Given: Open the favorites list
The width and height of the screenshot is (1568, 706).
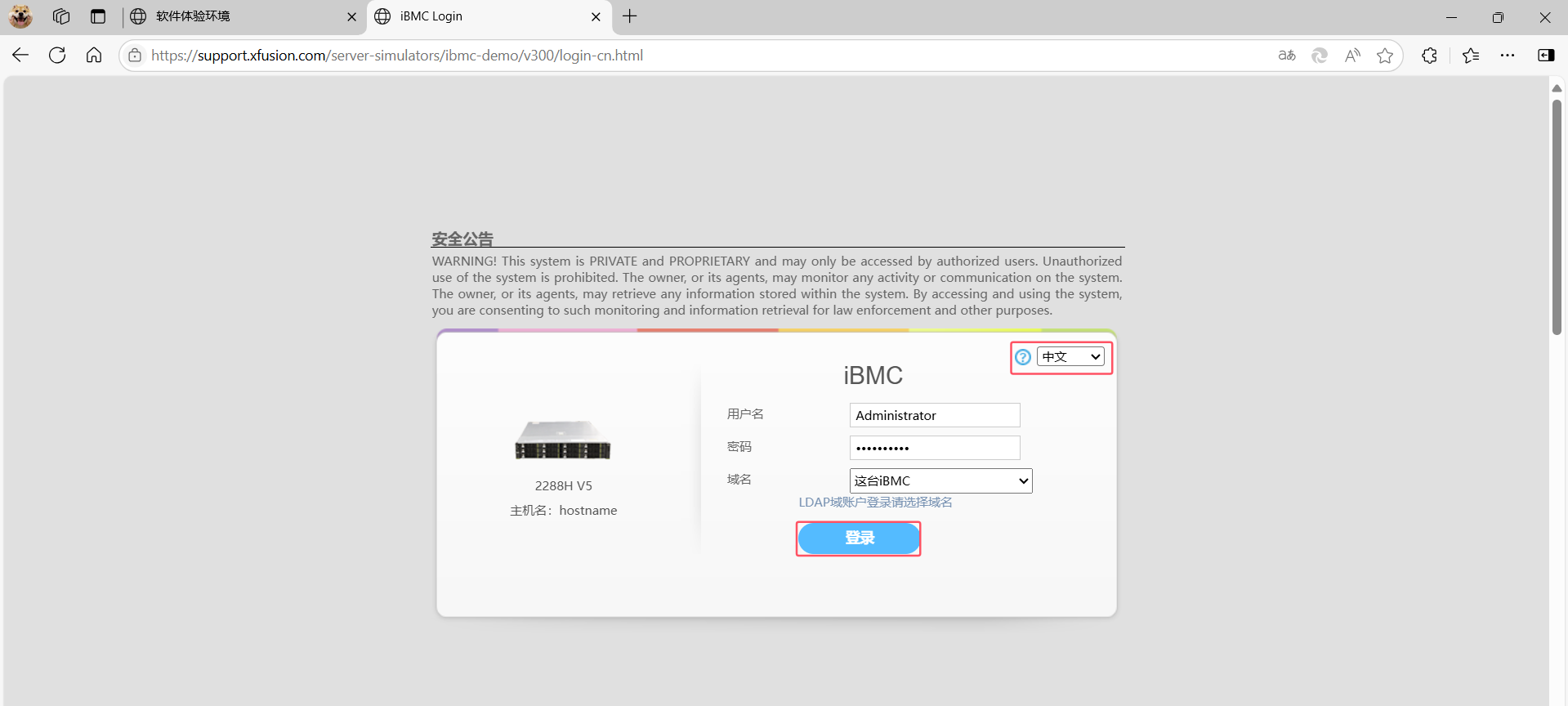Looking at the screenshot, I should (1471, 56).
